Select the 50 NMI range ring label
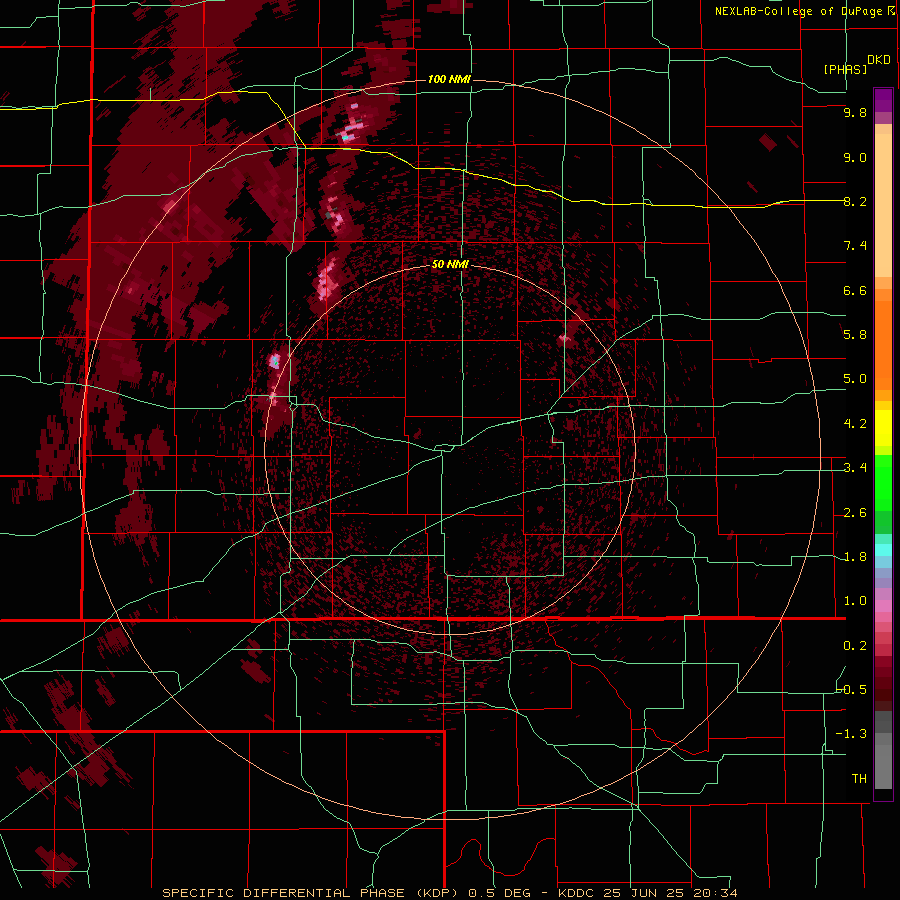Screen dimensions: 900x900 click(x=450, y=264)
